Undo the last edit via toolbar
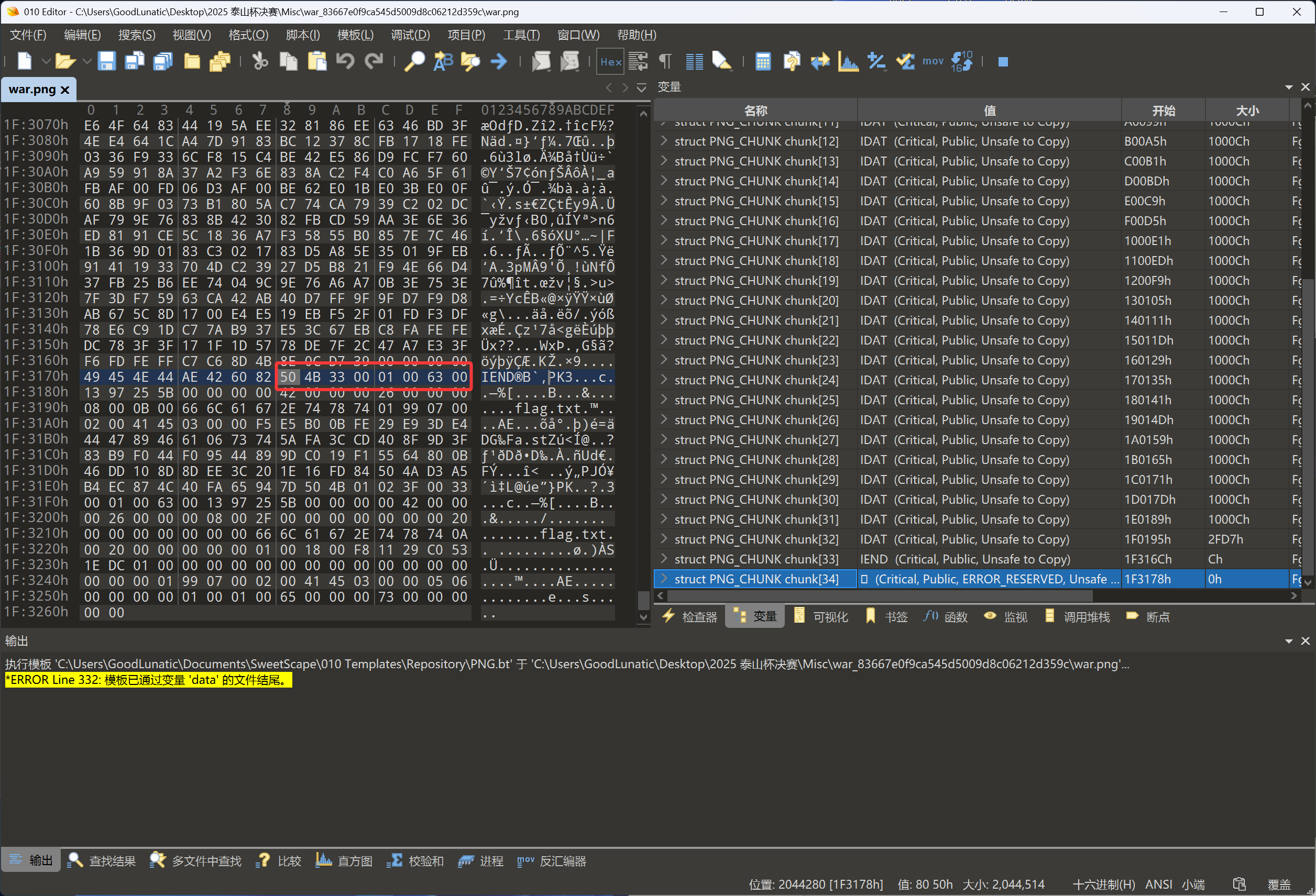The width and height of the screenshot is (1316, 896). pyautogui.click(x=345, y=61)
